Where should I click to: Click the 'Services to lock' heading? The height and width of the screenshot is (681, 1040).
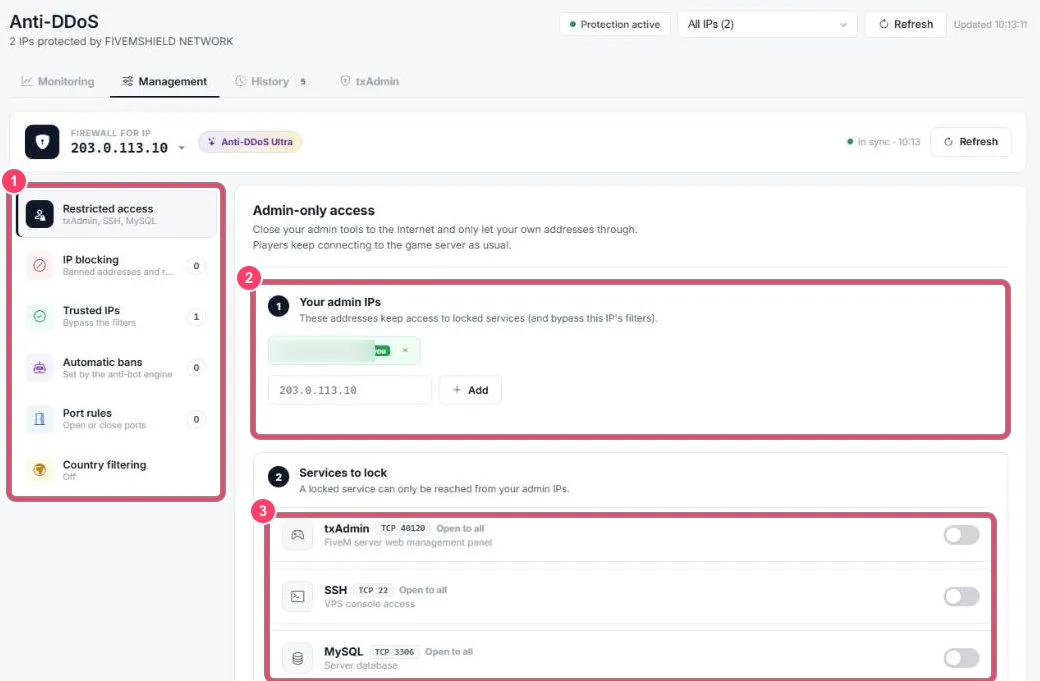tap(343, 473)
